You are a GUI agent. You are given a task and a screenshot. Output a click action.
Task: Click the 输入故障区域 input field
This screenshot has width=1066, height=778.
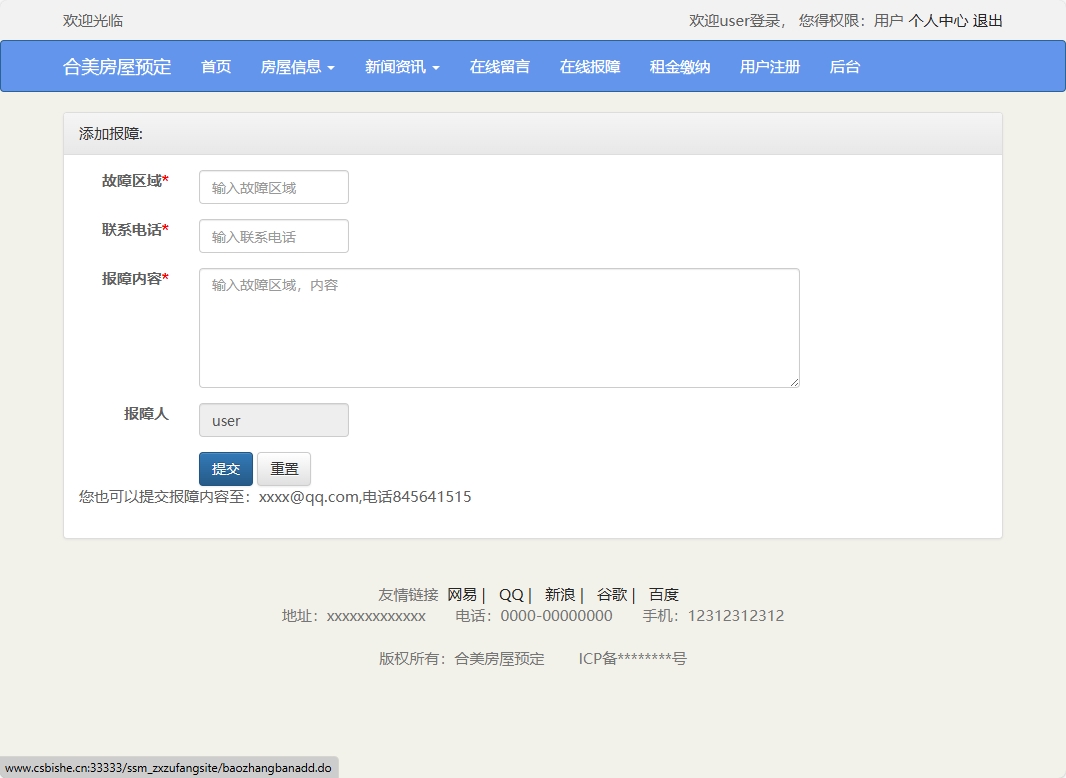273,187
